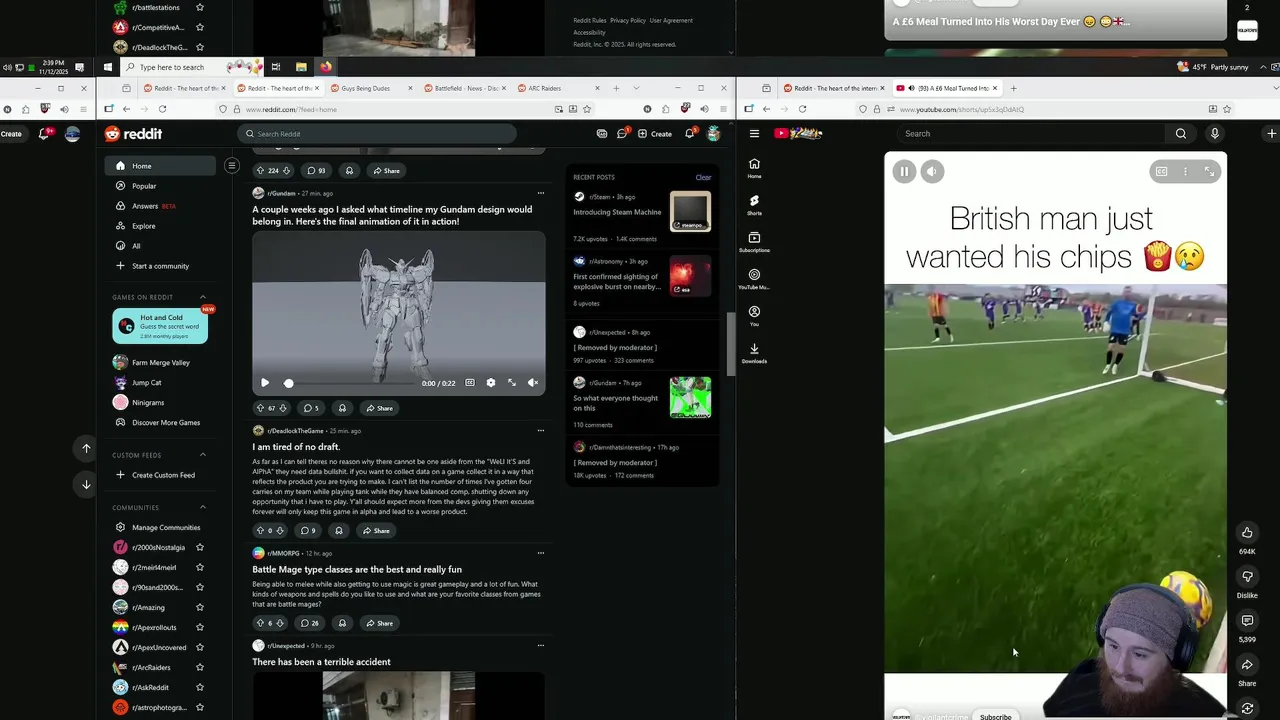Collapse Custom Feeds section
This screenshot has width=1280, height=720.
[203, 455]
